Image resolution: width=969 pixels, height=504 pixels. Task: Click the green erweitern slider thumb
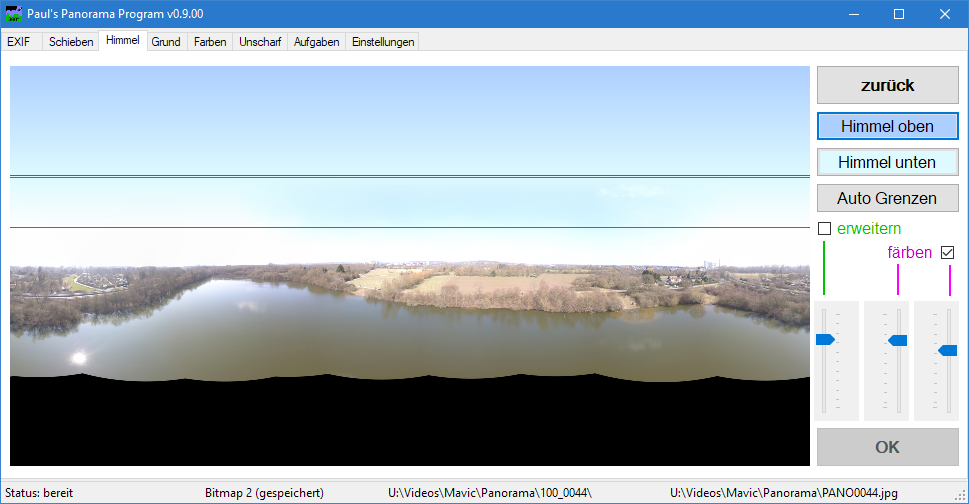pyautogui.click(x=825, y=339)
